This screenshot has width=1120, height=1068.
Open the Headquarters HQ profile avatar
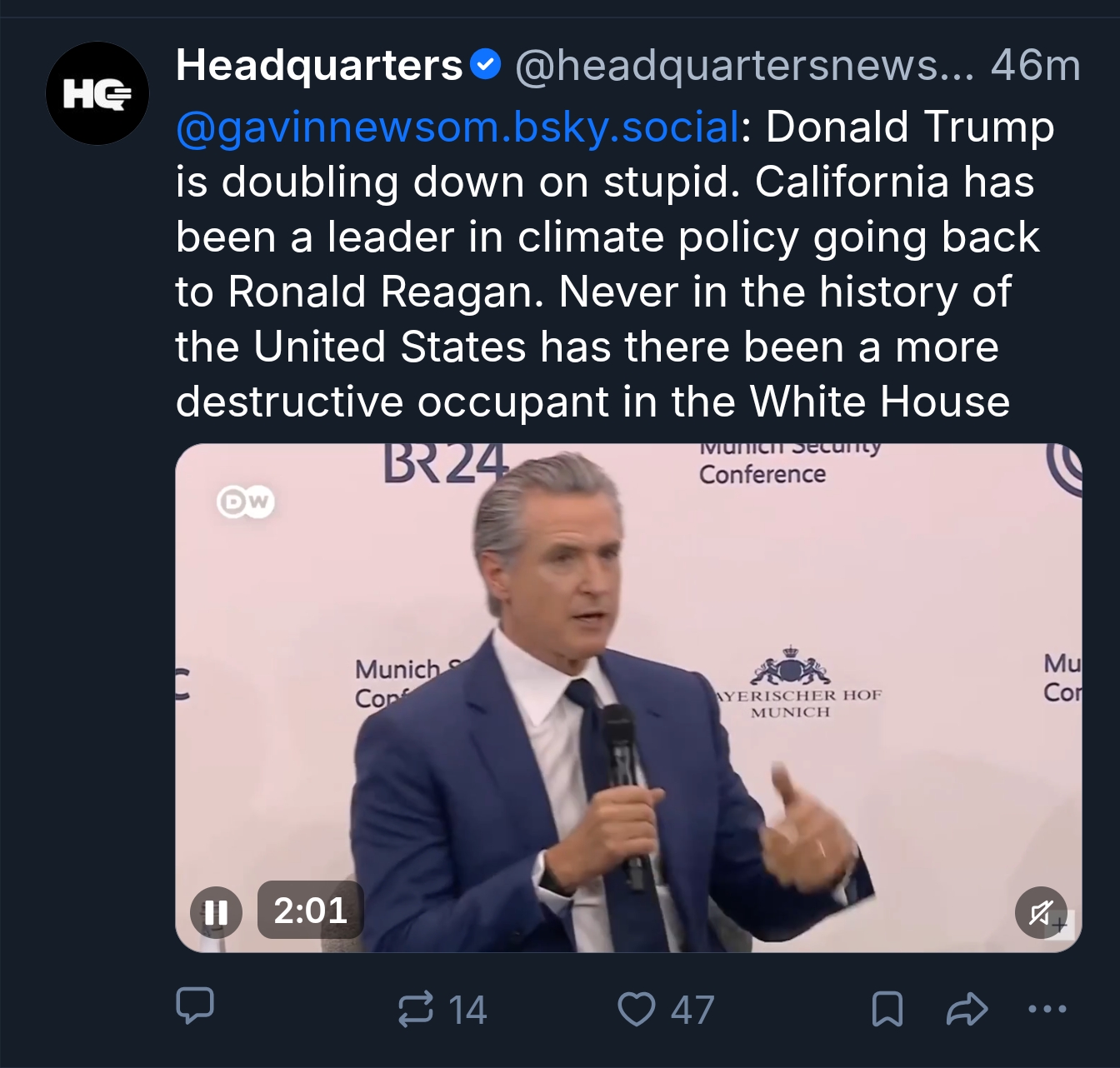click(97, 93)
